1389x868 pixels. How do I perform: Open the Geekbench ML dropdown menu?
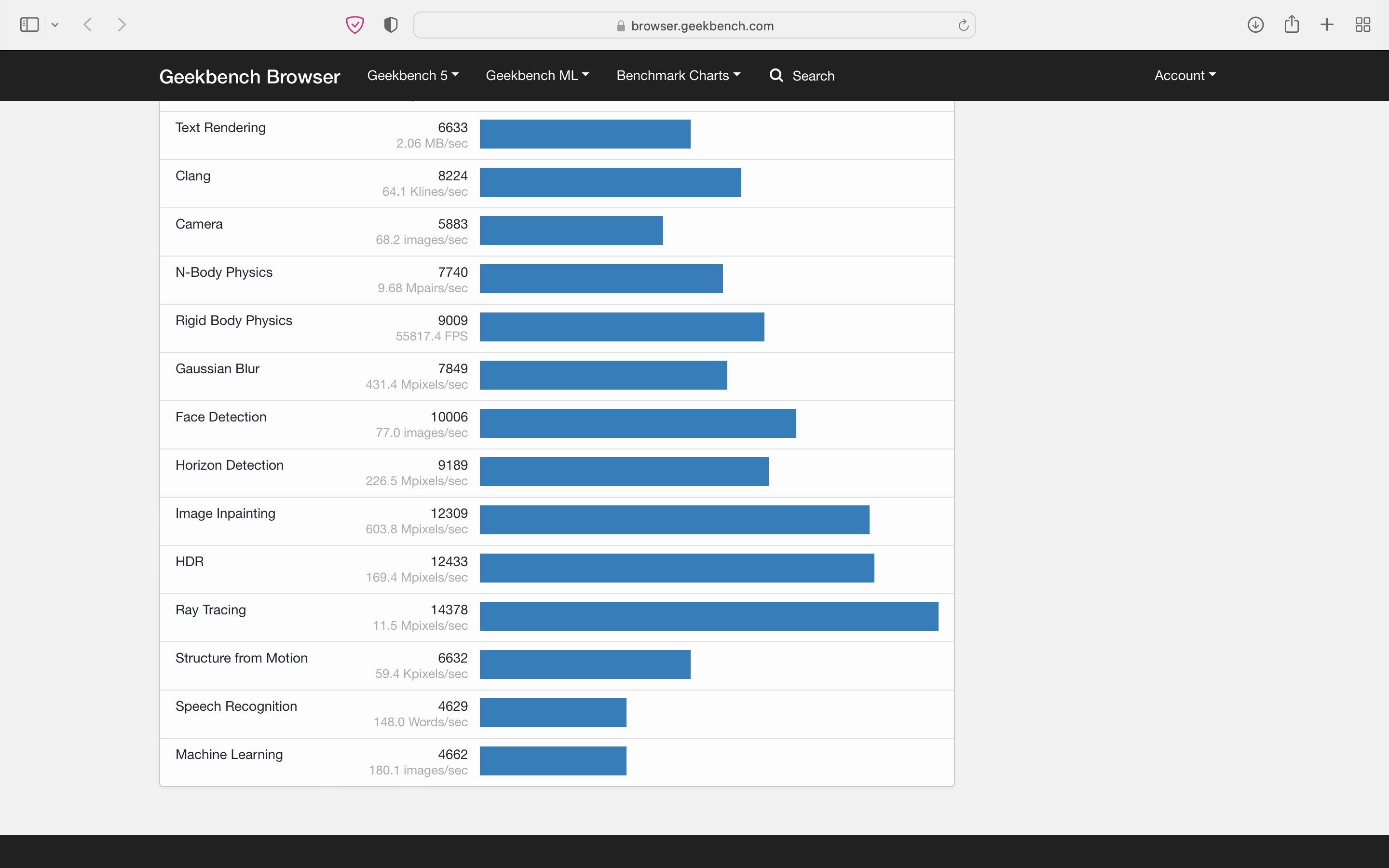pos(537,75)
